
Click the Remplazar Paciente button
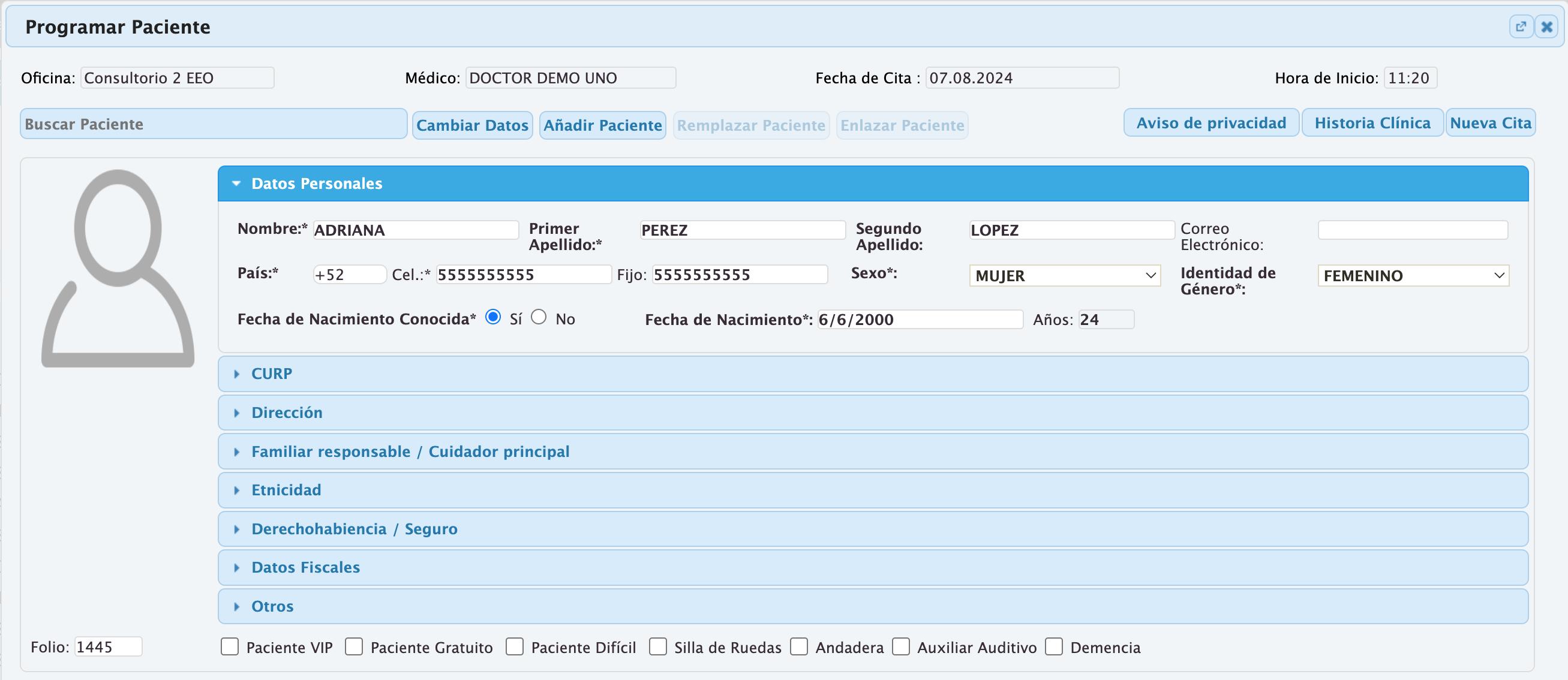pyautogui.click(x=751, y=125)
